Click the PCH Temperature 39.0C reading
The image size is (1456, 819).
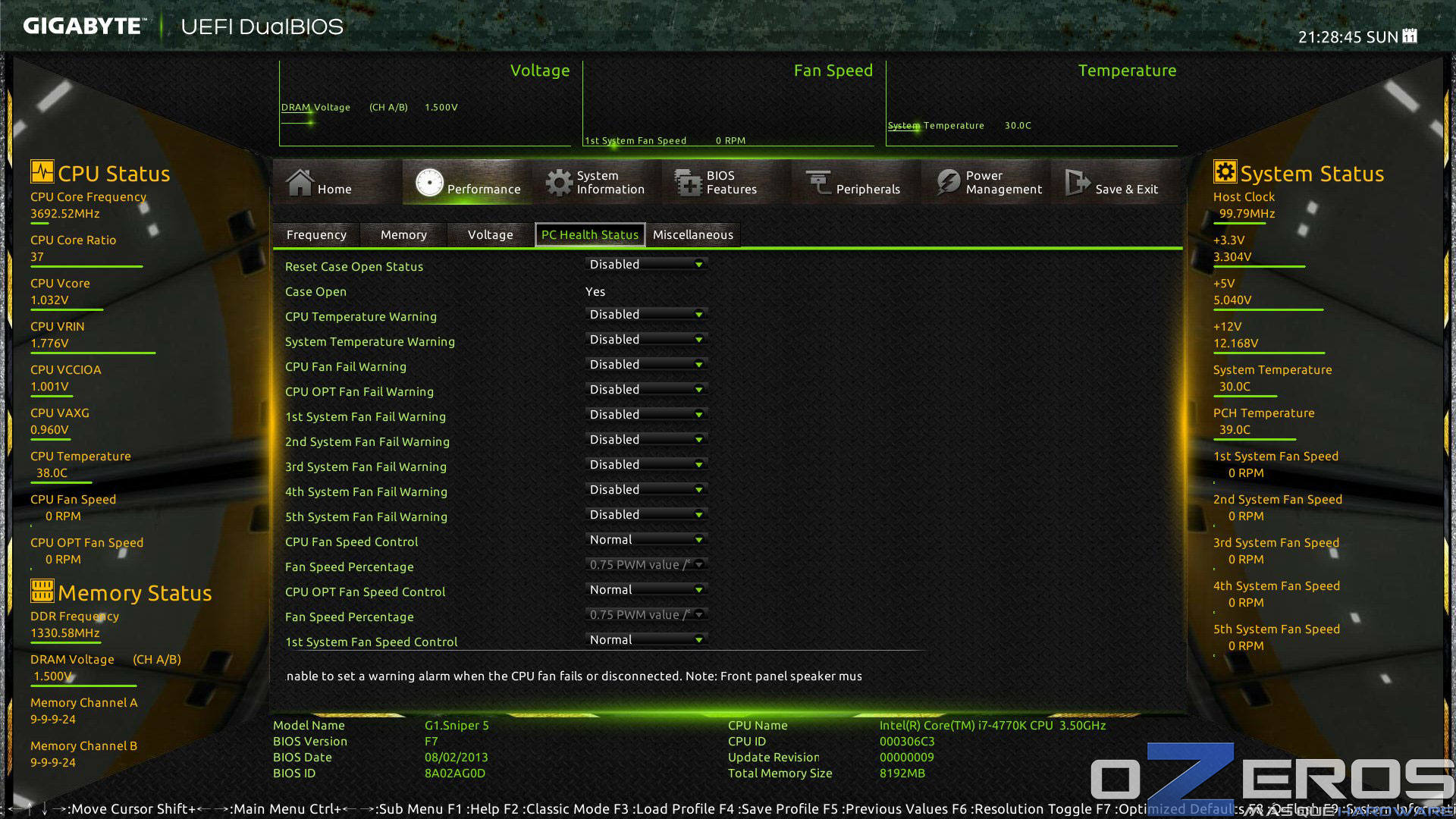[x=1235, y=430]
